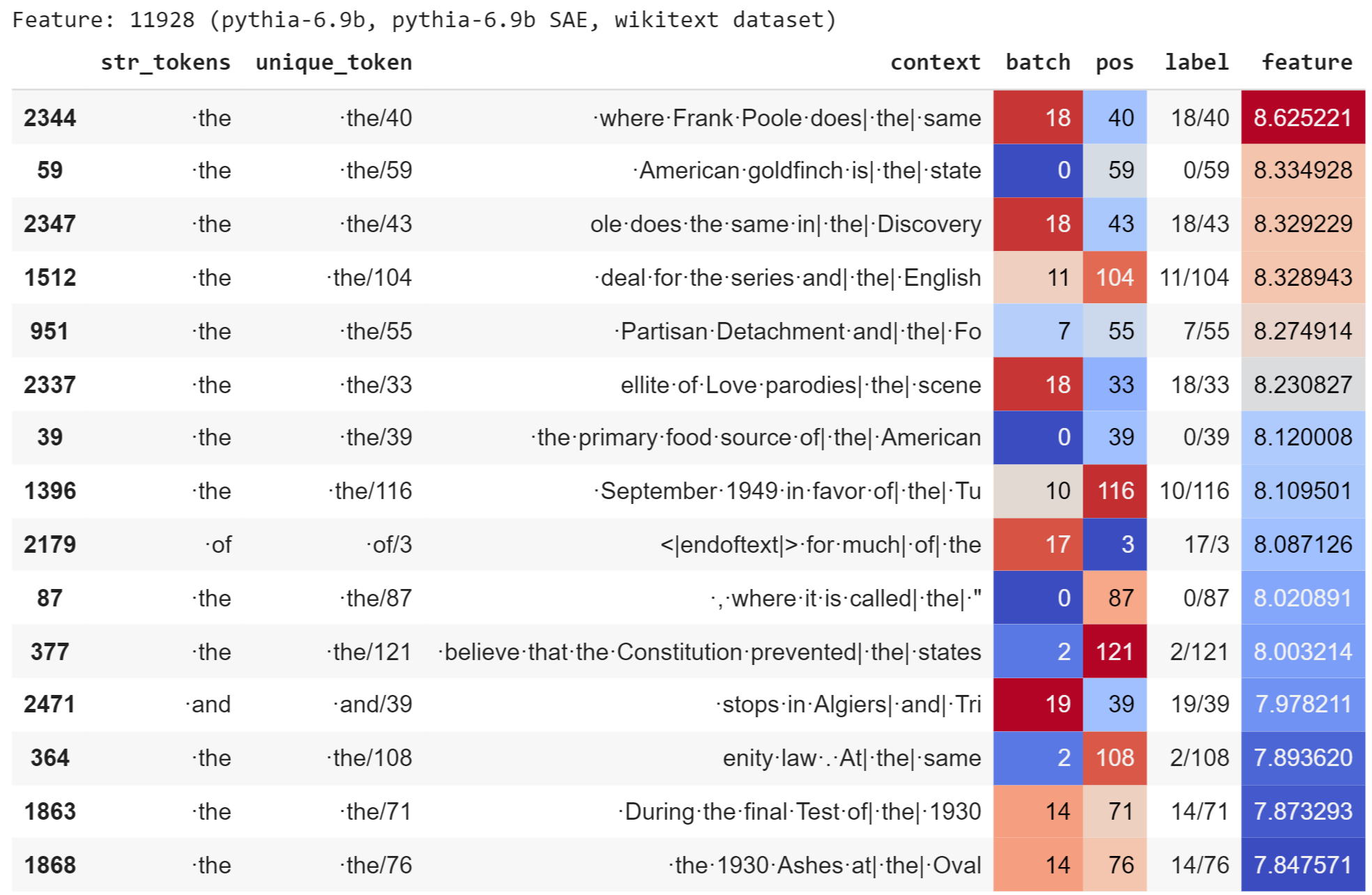Click row index 2179 for the of token
This screenshot has width=1372, height=895.
click(x=49, y=544)
